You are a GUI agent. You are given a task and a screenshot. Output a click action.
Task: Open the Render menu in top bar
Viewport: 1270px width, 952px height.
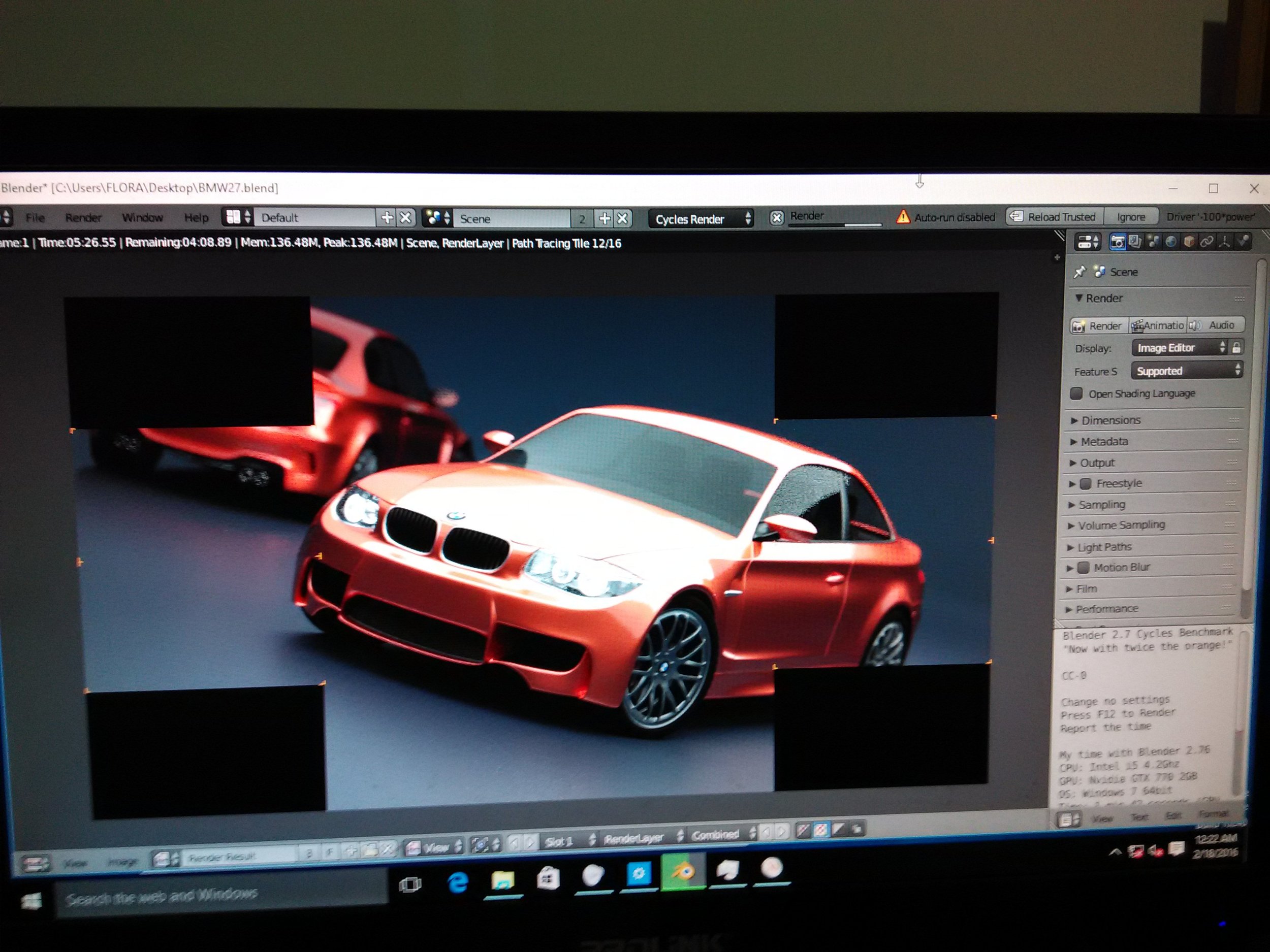click(83, 217)
